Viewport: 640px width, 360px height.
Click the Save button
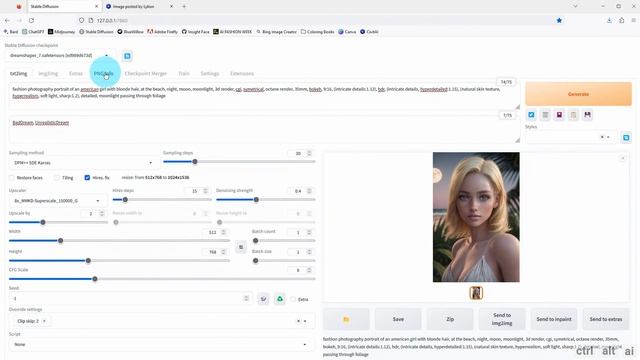398,319
